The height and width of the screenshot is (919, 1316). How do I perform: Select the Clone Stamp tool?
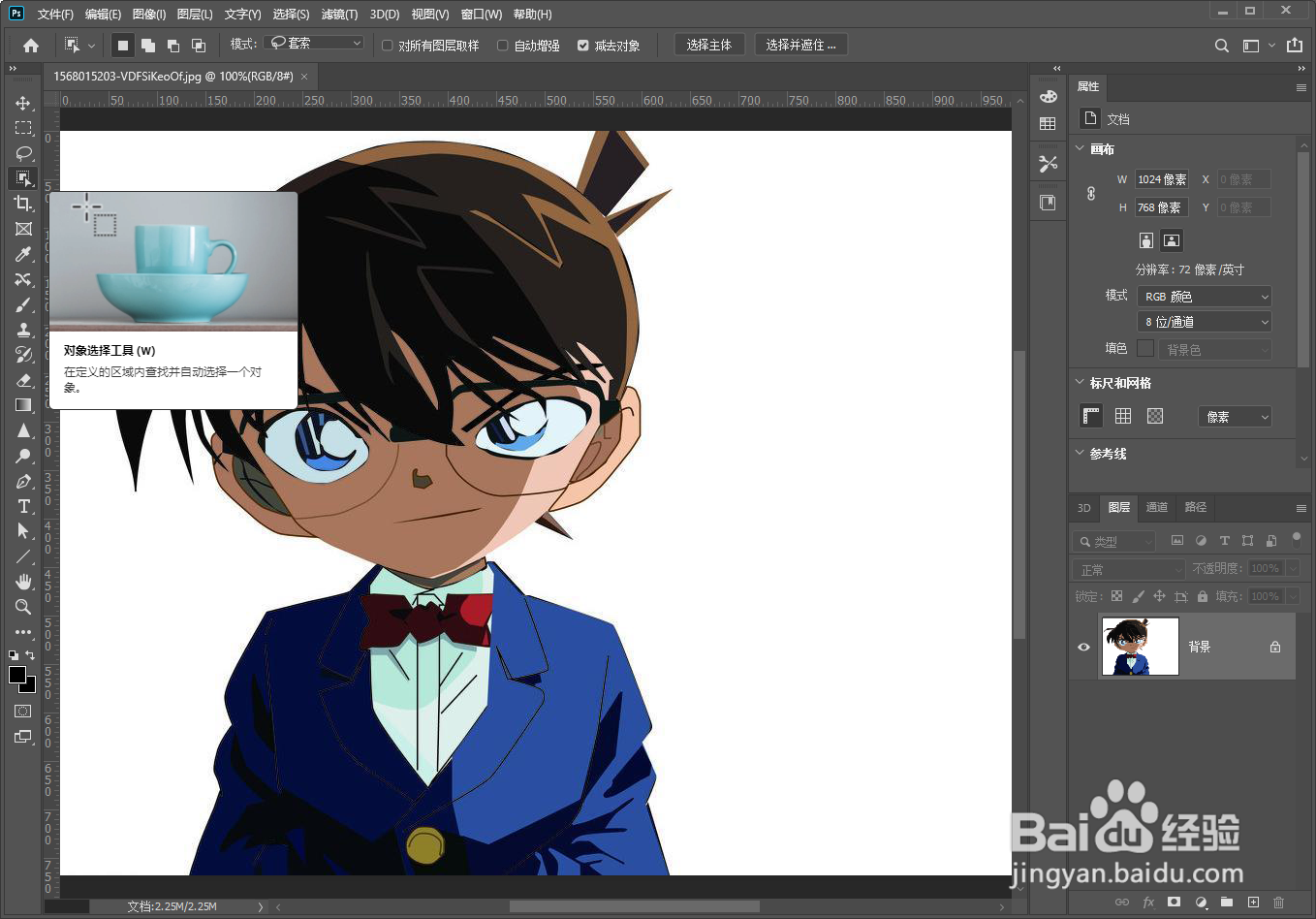click(23, 330)
